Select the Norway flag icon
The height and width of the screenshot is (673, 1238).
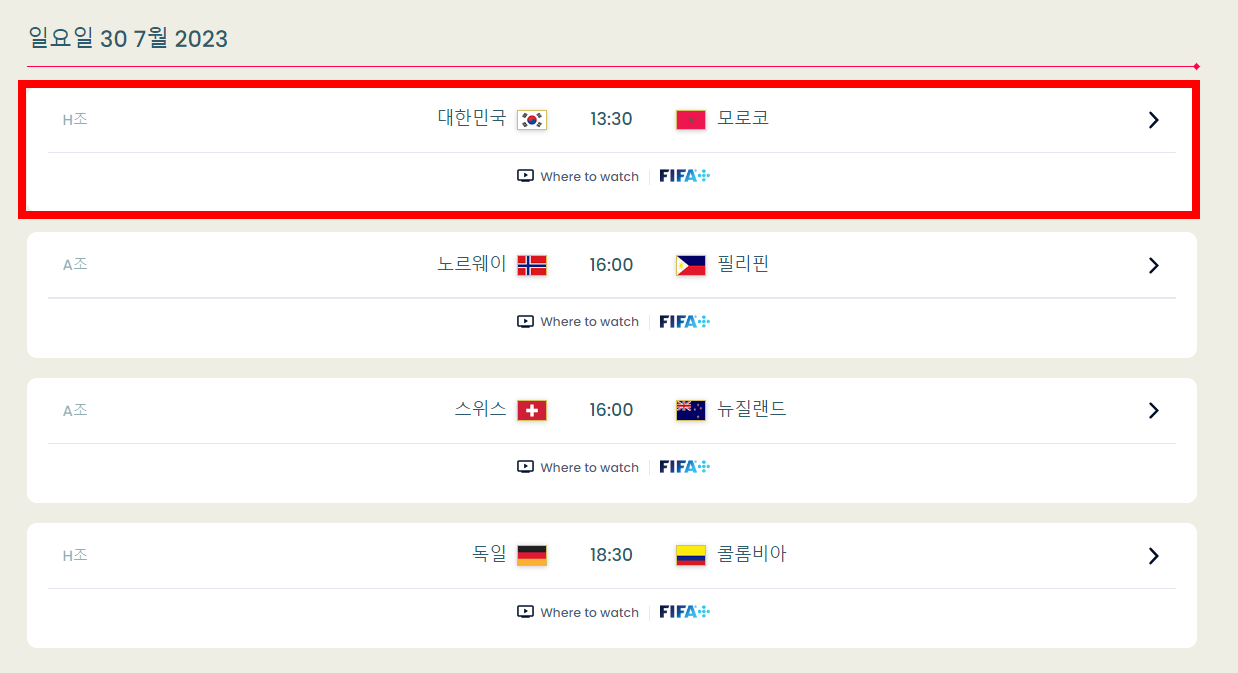[x=531, y=265]
